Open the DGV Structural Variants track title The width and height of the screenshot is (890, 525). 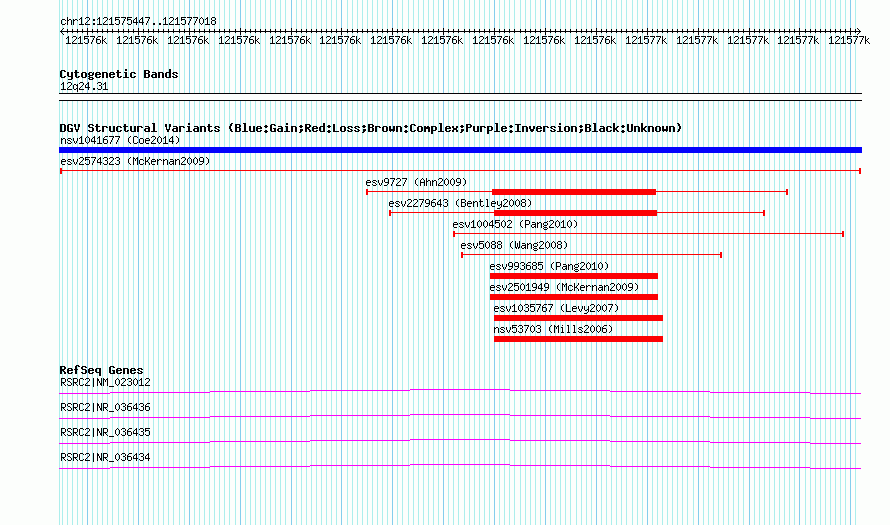[x=370, y=128]
